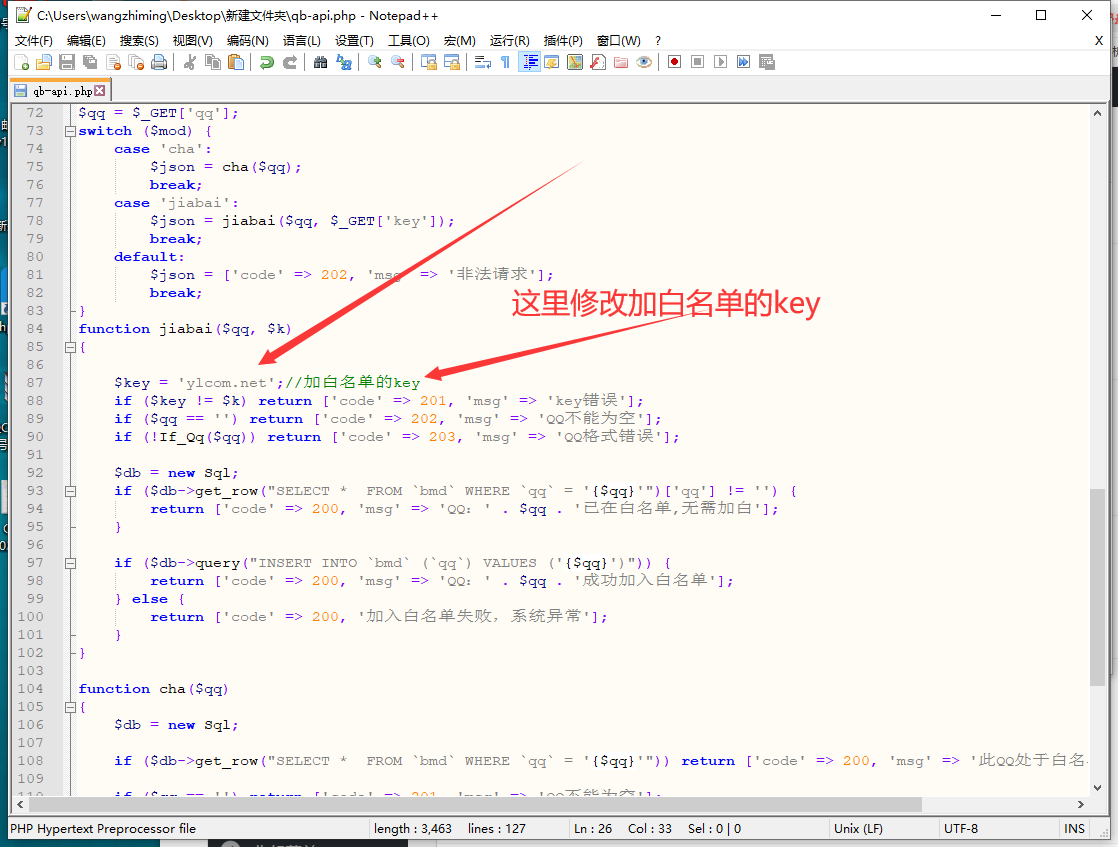
Task: Open the ? help menu
Action: [658, 41]
